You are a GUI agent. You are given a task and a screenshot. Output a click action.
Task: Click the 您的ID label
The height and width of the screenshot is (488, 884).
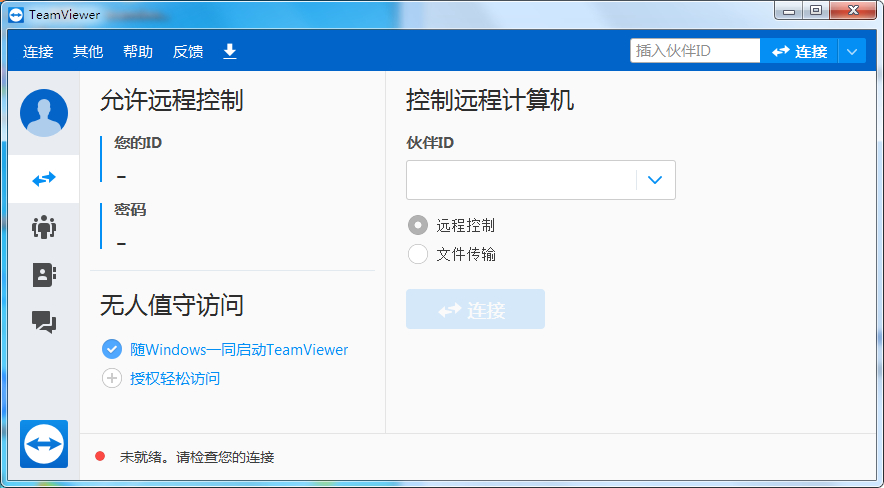tap(138, 143)
